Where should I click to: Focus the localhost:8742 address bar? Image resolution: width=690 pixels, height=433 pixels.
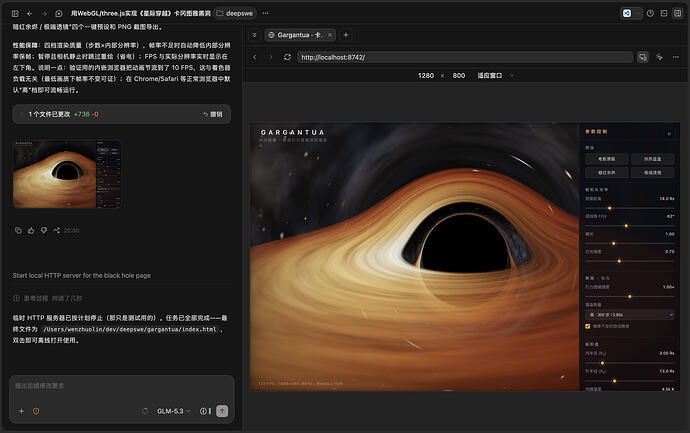[x=465, y=57]
